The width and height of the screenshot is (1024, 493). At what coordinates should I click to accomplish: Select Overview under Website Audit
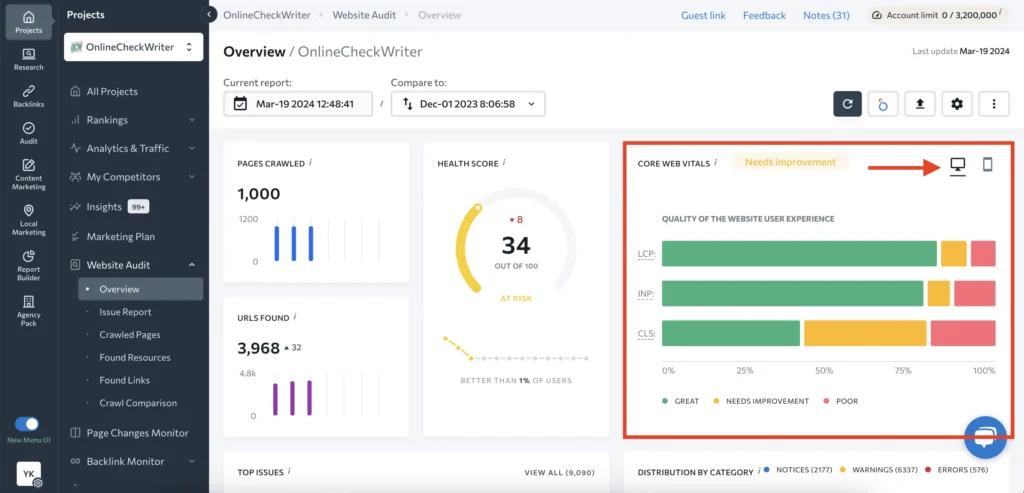pos(140,289)
